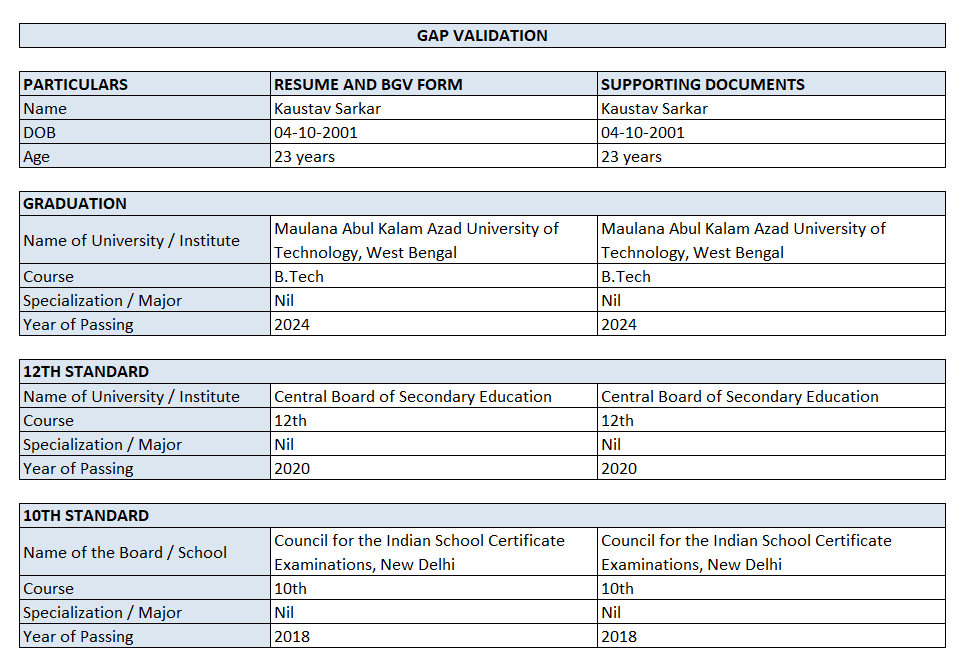Select B.Tech in the Resume and BGV column
Image resolution: width=956 pixels, height=651 pixels.
click(299, 277)
